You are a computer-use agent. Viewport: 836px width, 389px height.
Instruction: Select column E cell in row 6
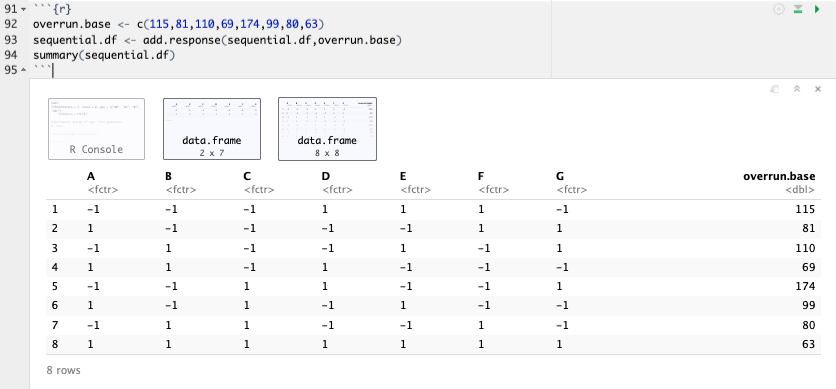pyautogui.click(x=403, y=305)
